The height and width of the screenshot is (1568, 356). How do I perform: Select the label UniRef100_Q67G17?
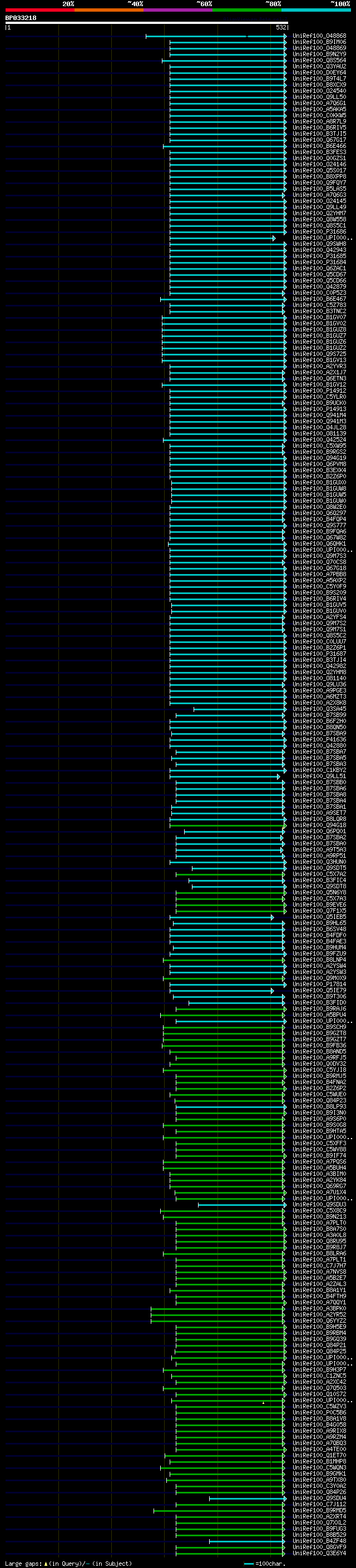point(319,140)
